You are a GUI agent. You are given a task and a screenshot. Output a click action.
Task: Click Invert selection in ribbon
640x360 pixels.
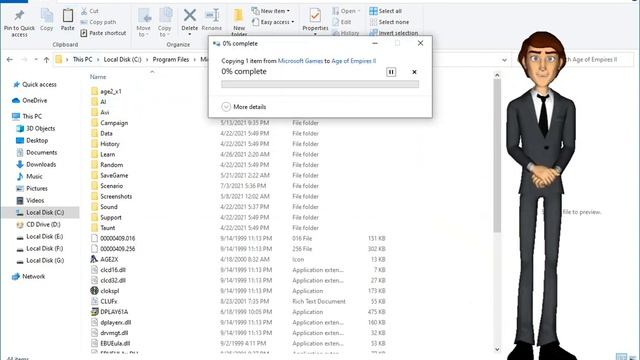click(x=394, y=33)
